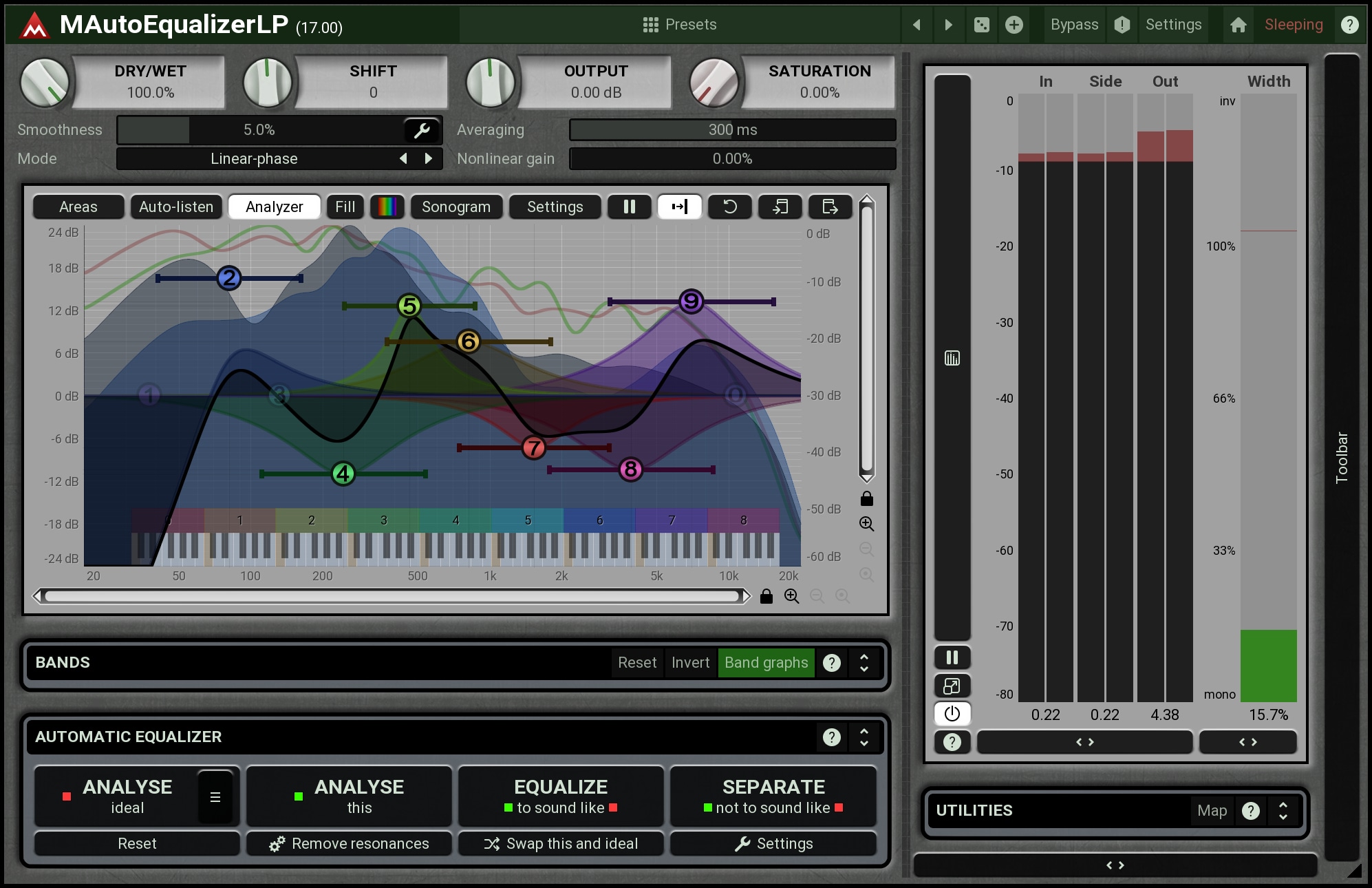Click the Remove resonances button
This screenshot has height=888, width=1372.
(x=349, y=844)
